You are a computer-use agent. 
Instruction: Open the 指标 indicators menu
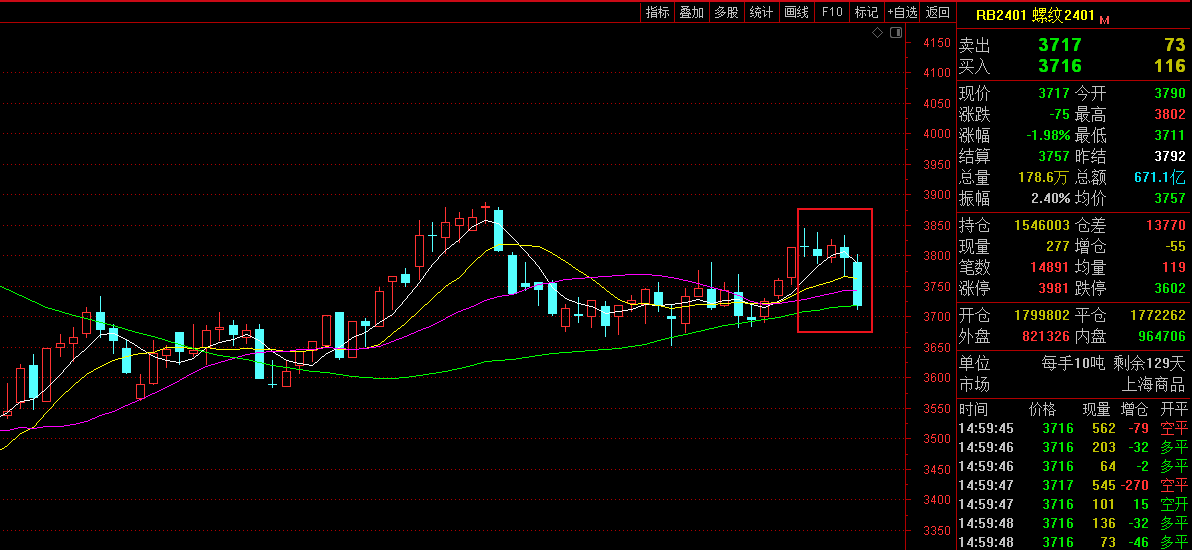coord(657,12)
